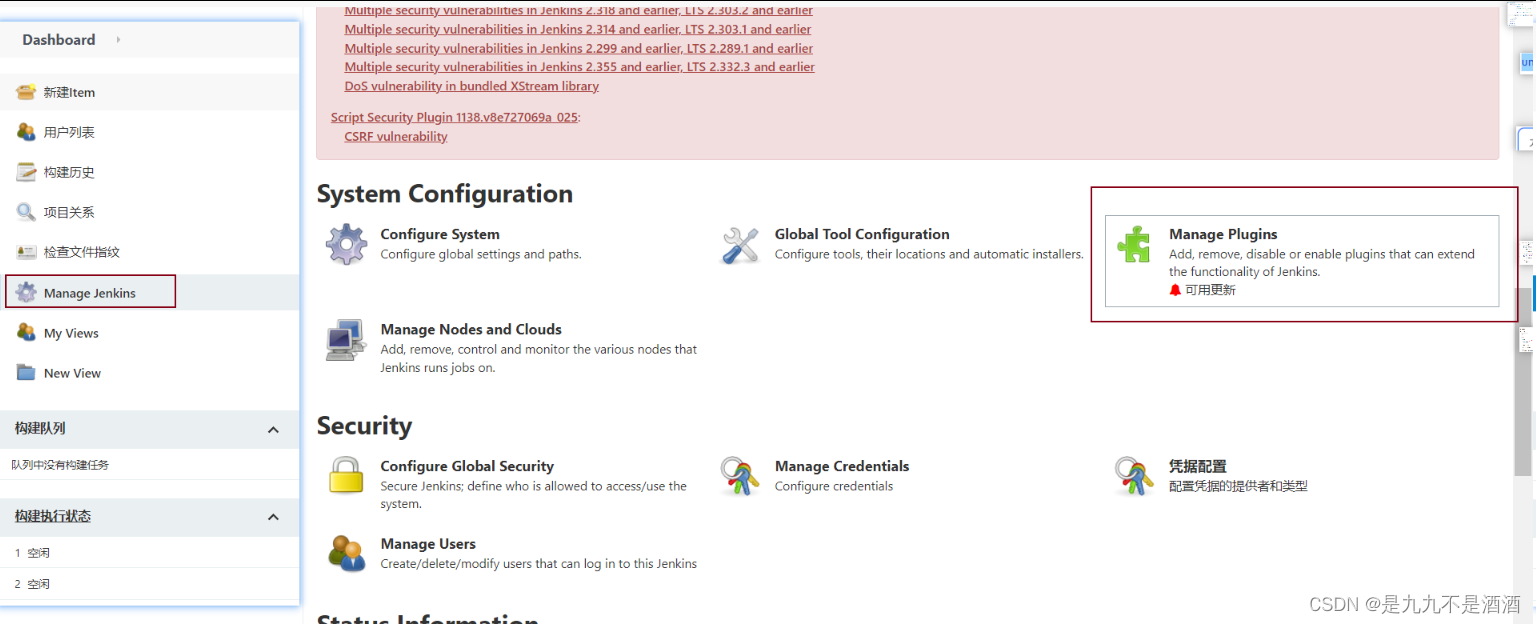Select New View in the sidebar
The width and height of the screenshot is (1536, 624).
coord(72,373)
